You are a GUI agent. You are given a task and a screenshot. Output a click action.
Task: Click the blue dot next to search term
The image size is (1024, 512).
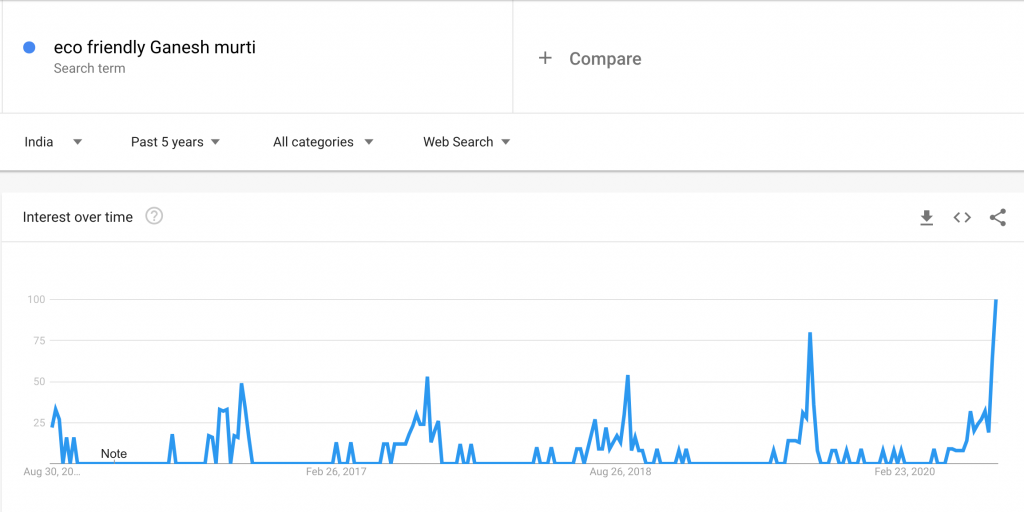[29, 48]
